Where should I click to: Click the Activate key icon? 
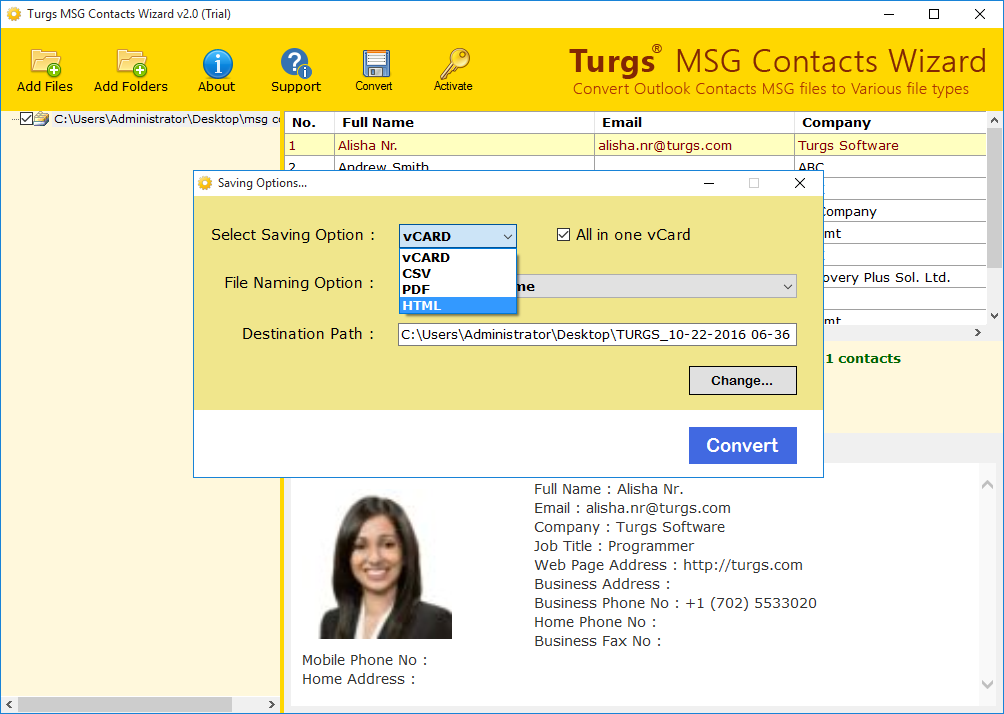(x=454, y=63)
